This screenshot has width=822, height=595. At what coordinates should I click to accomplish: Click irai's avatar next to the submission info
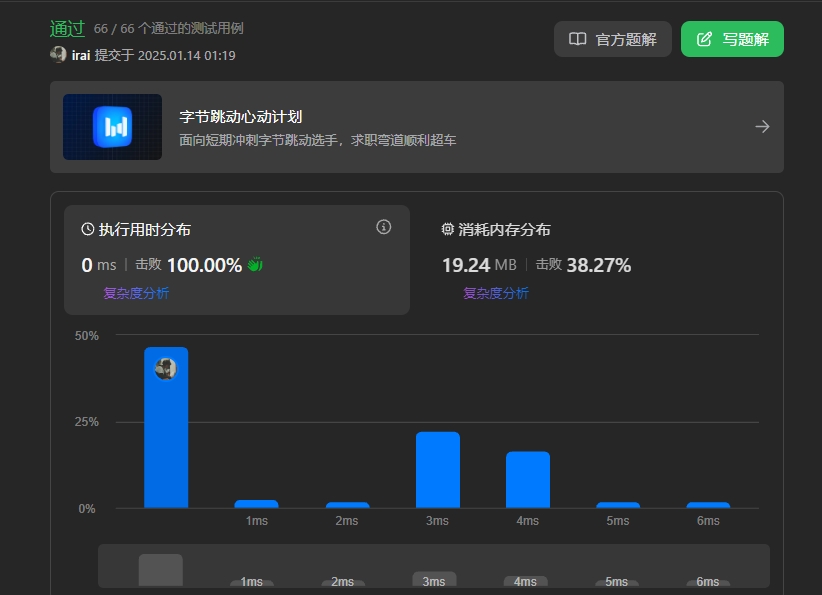58,56
